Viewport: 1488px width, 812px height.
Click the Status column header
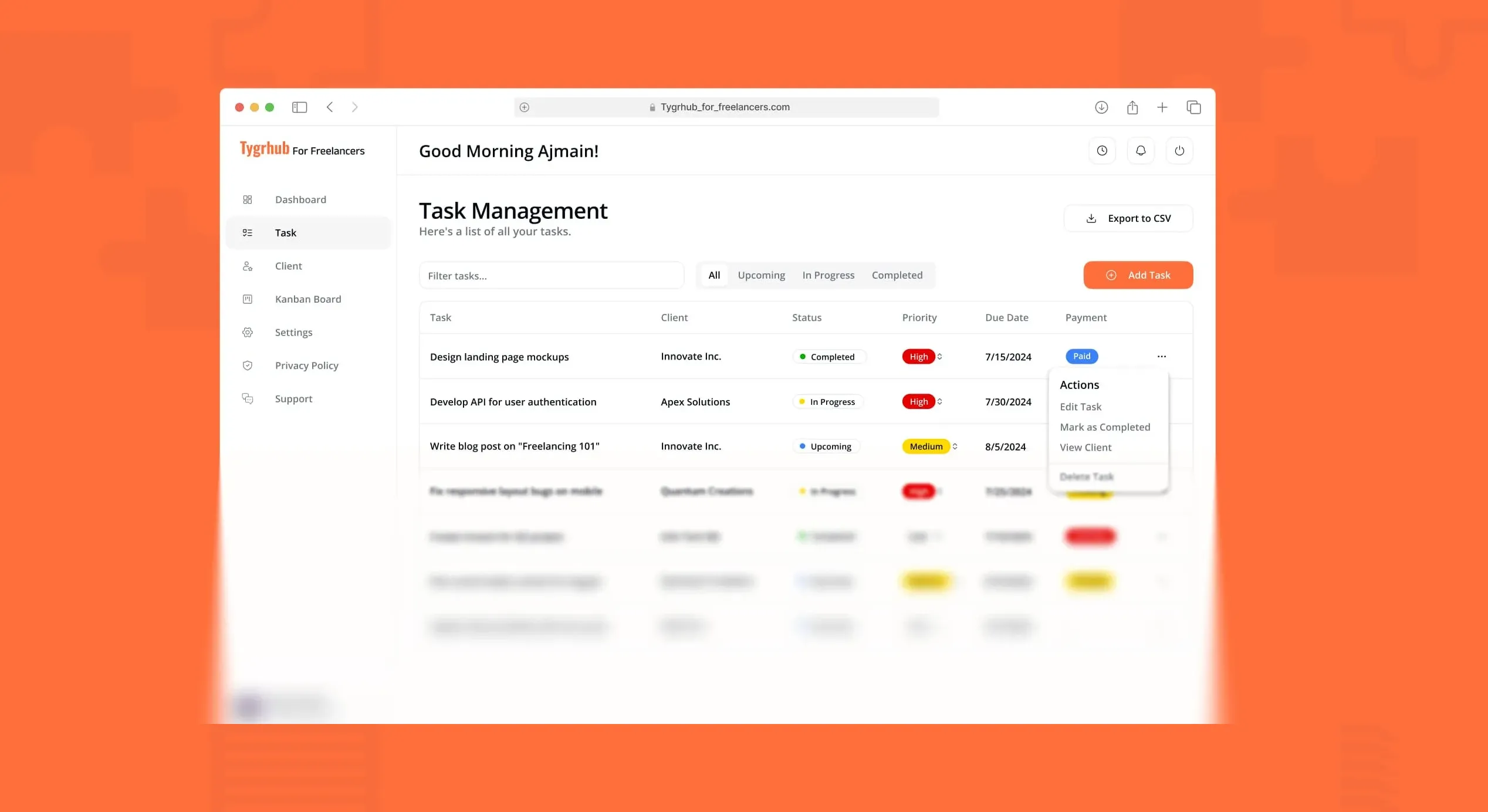(807, 317)
